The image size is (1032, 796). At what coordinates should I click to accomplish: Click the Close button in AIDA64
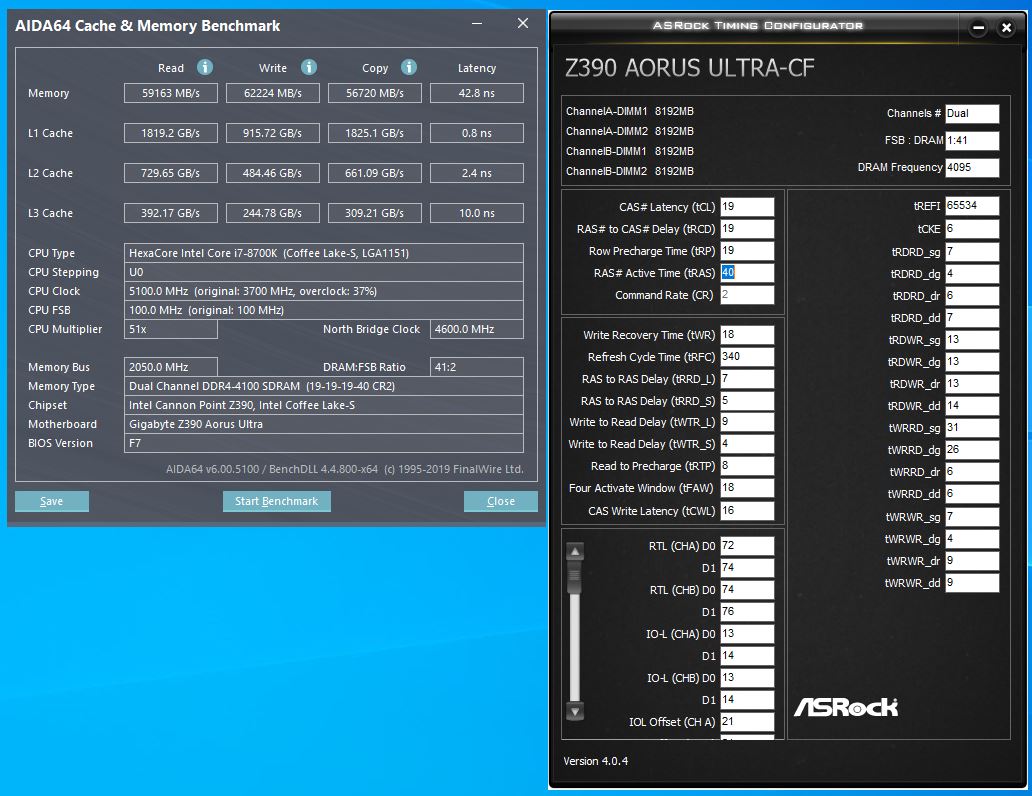point(501,501)
